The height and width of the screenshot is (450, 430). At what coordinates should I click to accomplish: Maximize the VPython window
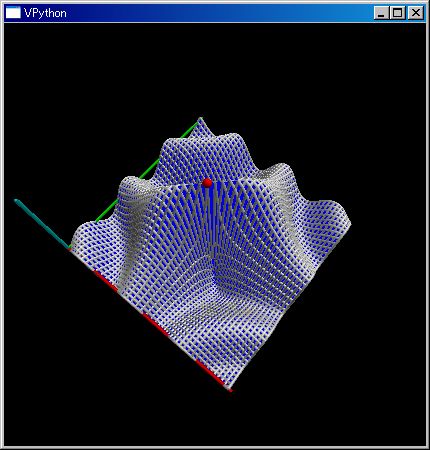397,13
